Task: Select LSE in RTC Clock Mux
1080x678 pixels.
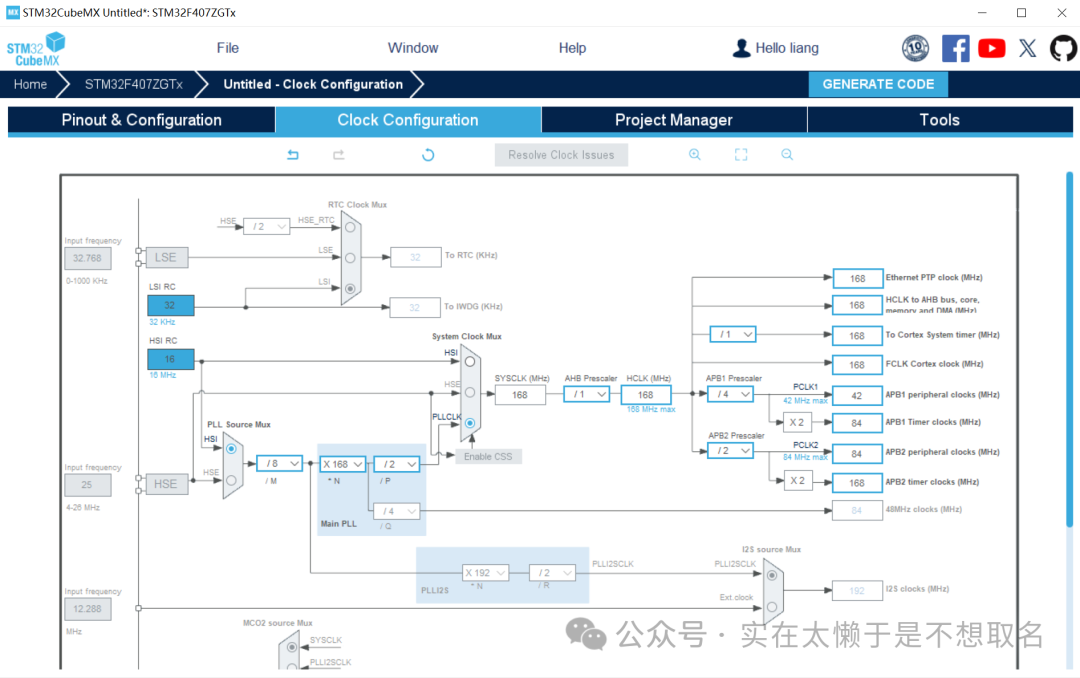Action: 349,257
